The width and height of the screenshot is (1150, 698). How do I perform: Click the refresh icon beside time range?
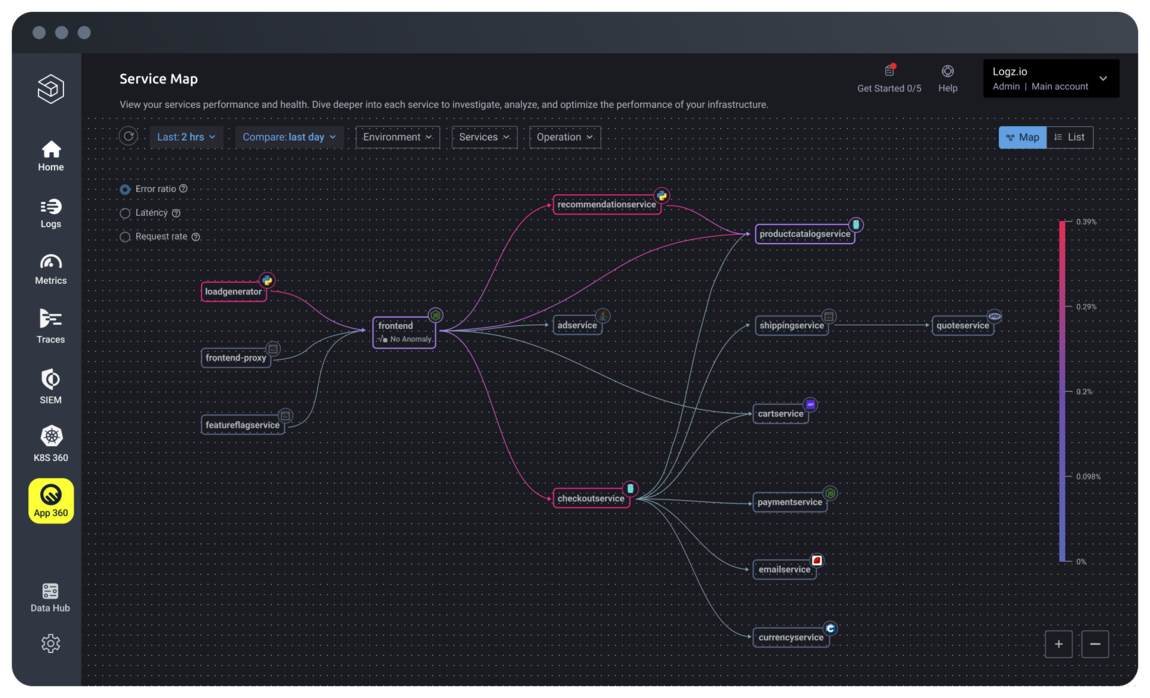click(x=128, y=136)
